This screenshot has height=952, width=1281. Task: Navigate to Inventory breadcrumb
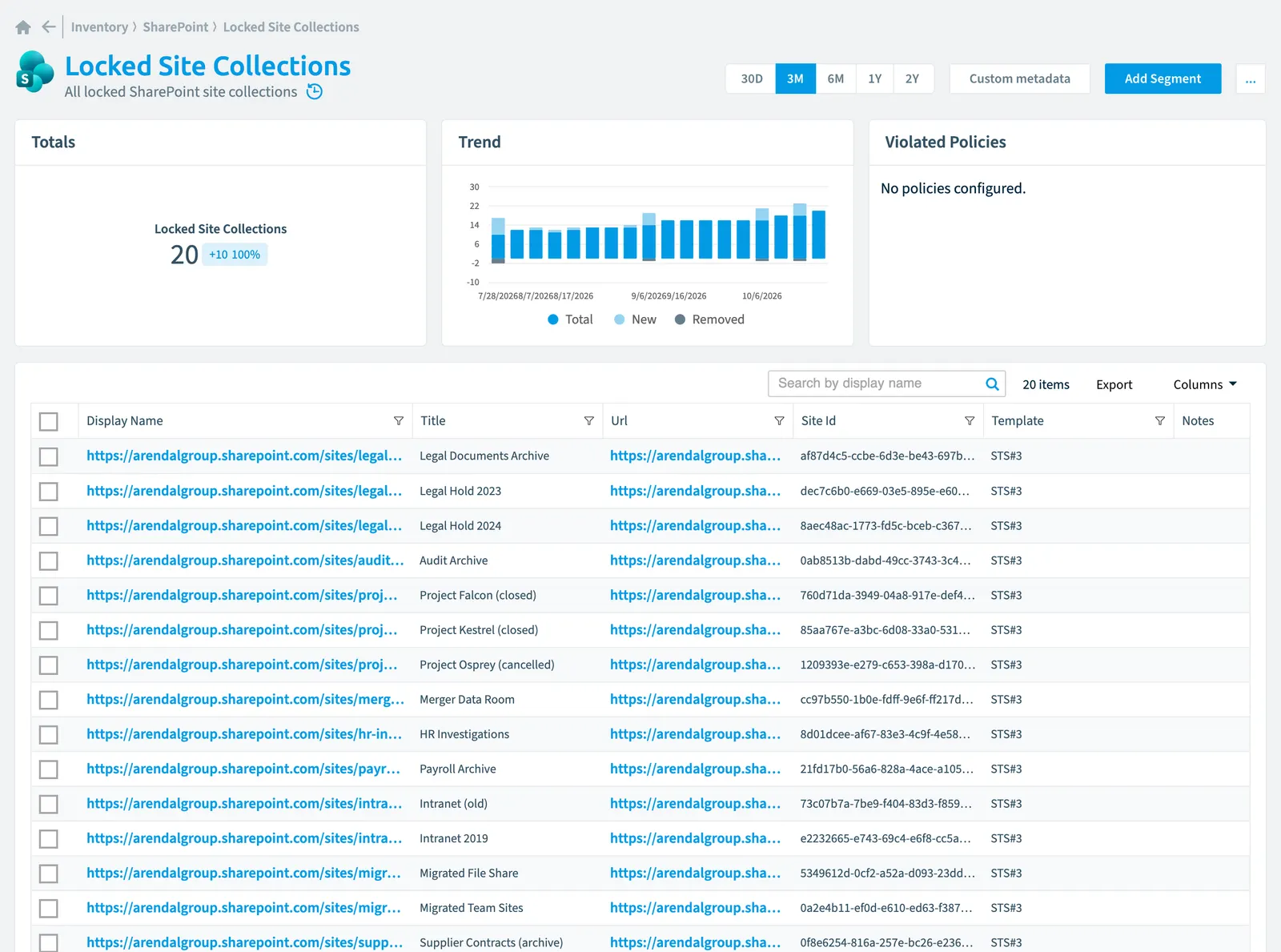pos(99,27)
